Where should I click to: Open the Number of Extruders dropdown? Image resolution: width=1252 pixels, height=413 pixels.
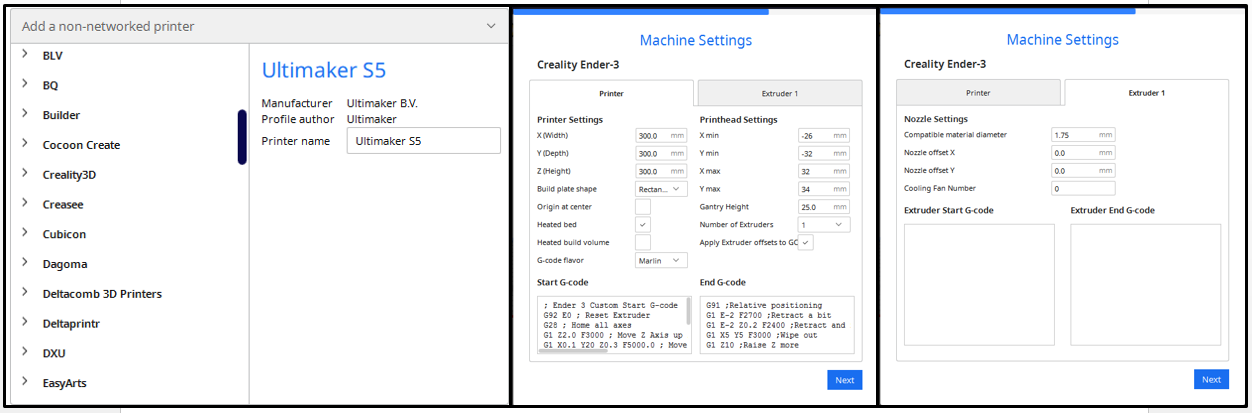click(824, 225)
